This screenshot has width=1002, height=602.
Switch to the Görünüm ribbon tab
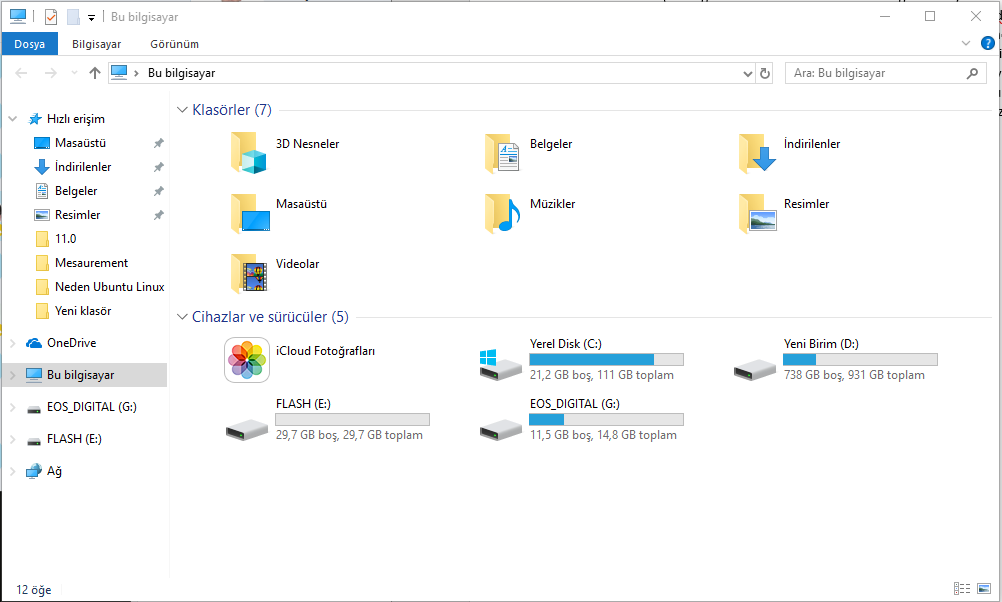coord(174,44)
